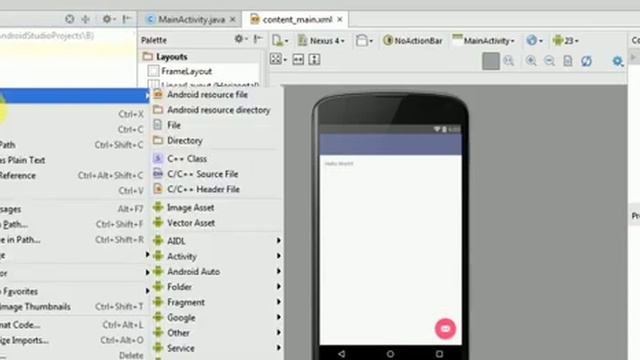Click the Android icon beside Image Asset
Viewport: 640px width, 360px height.
[x=158, y=207]
